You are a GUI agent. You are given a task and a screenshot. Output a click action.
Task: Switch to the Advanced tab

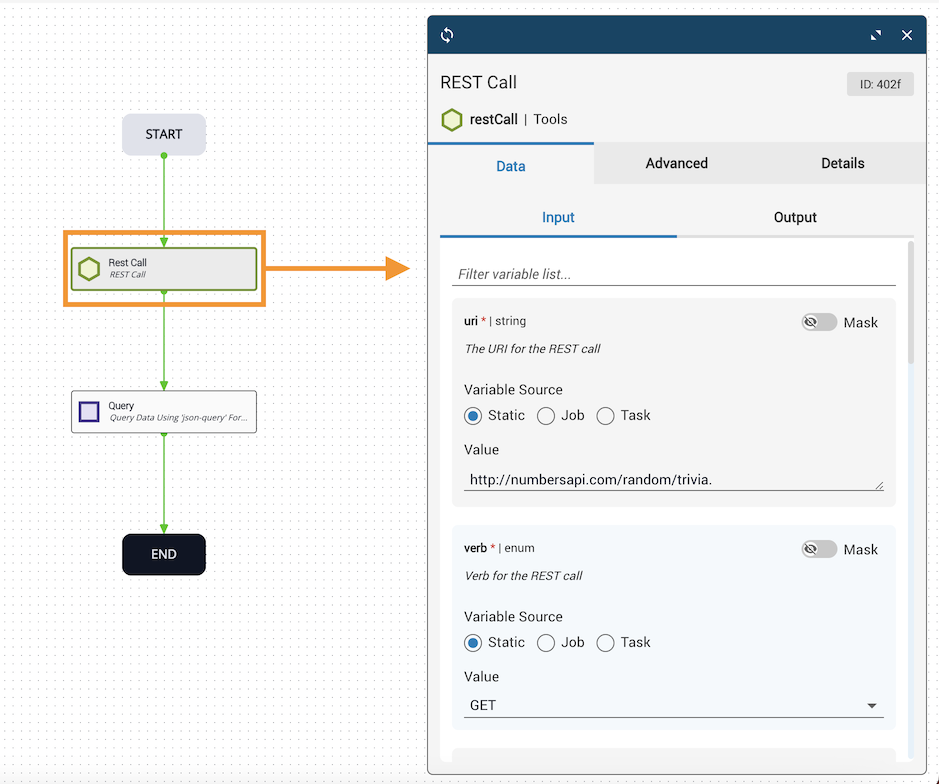(676, 163)
